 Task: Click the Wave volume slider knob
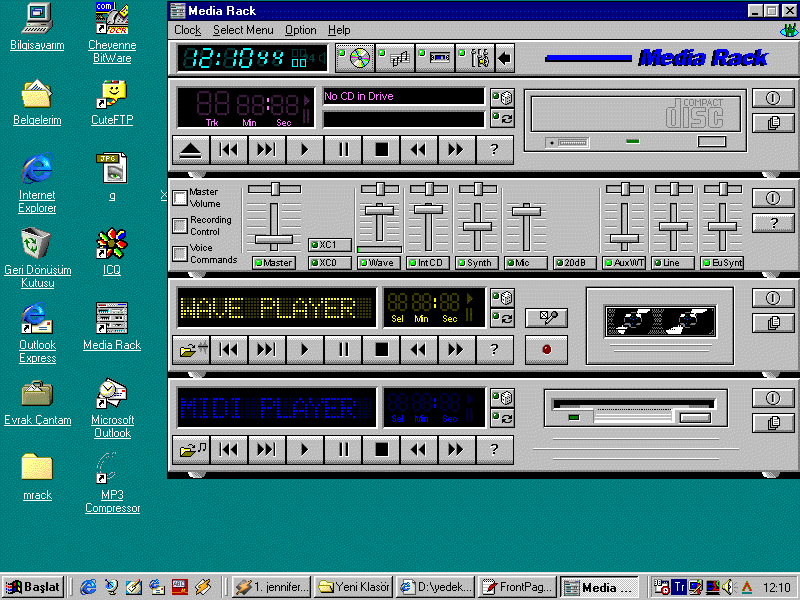(379, 209)
